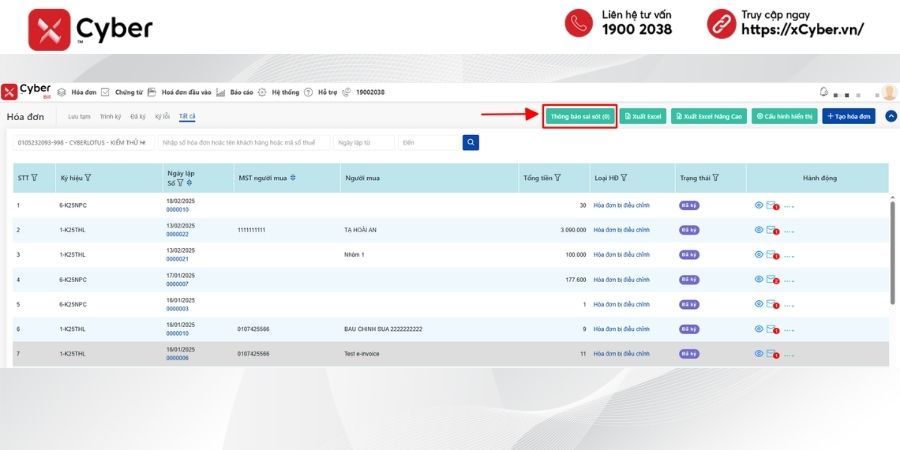The height and width of the screenshot is (450, 900).
Task: Click eye icon for invoice 0000007
Action: click(x=758, y=279)
